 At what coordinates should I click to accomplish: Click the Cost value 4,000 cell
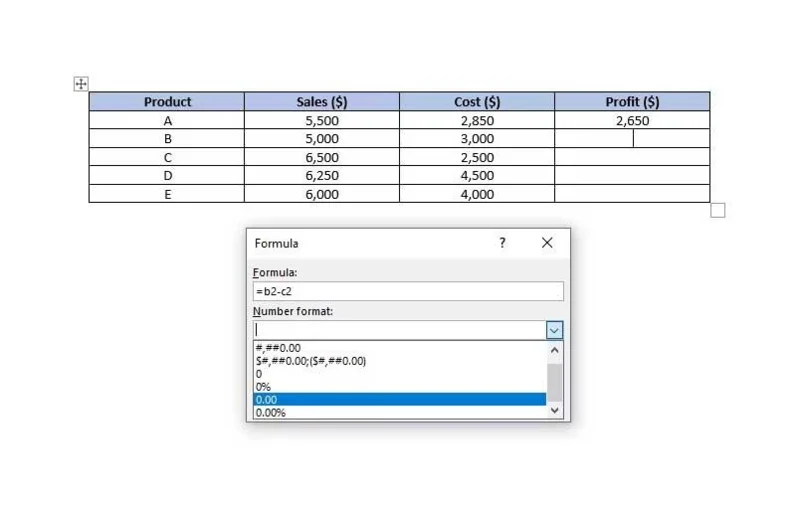[x=477, y=194]
